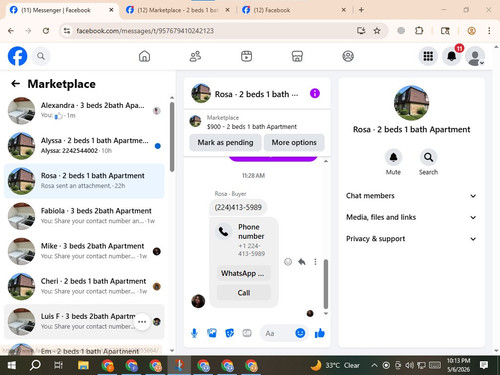Open the weather widget 33°C Clear
500x375 pixels.
pos(335,365)
